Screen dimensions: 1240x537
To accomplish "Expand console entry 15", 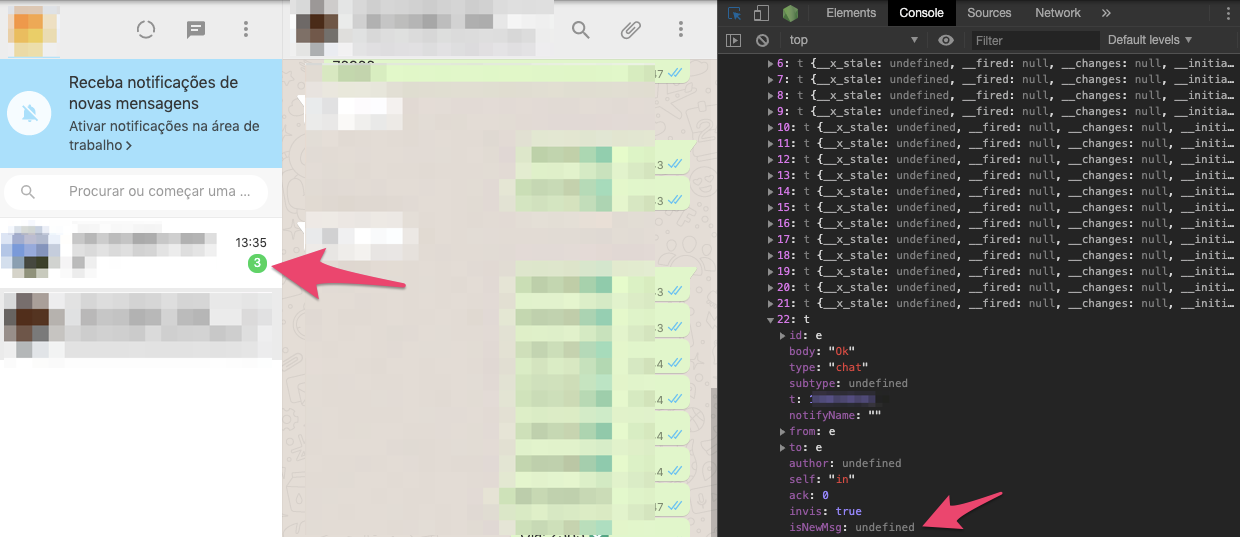I will (770, 208).
